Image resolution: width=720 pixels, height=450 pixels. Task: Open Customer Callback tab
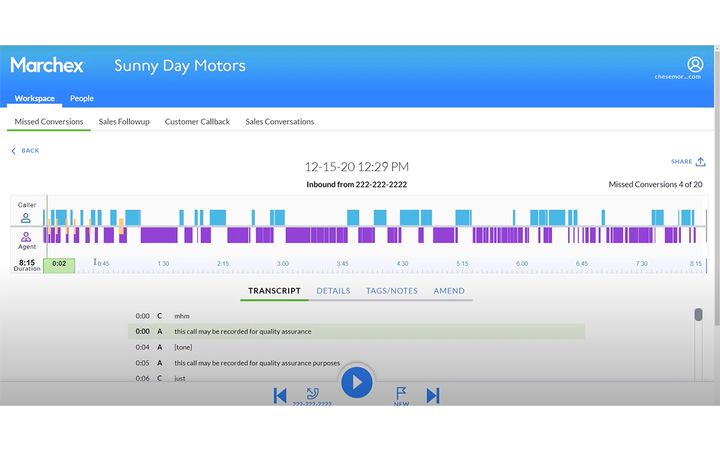point(197,122)
